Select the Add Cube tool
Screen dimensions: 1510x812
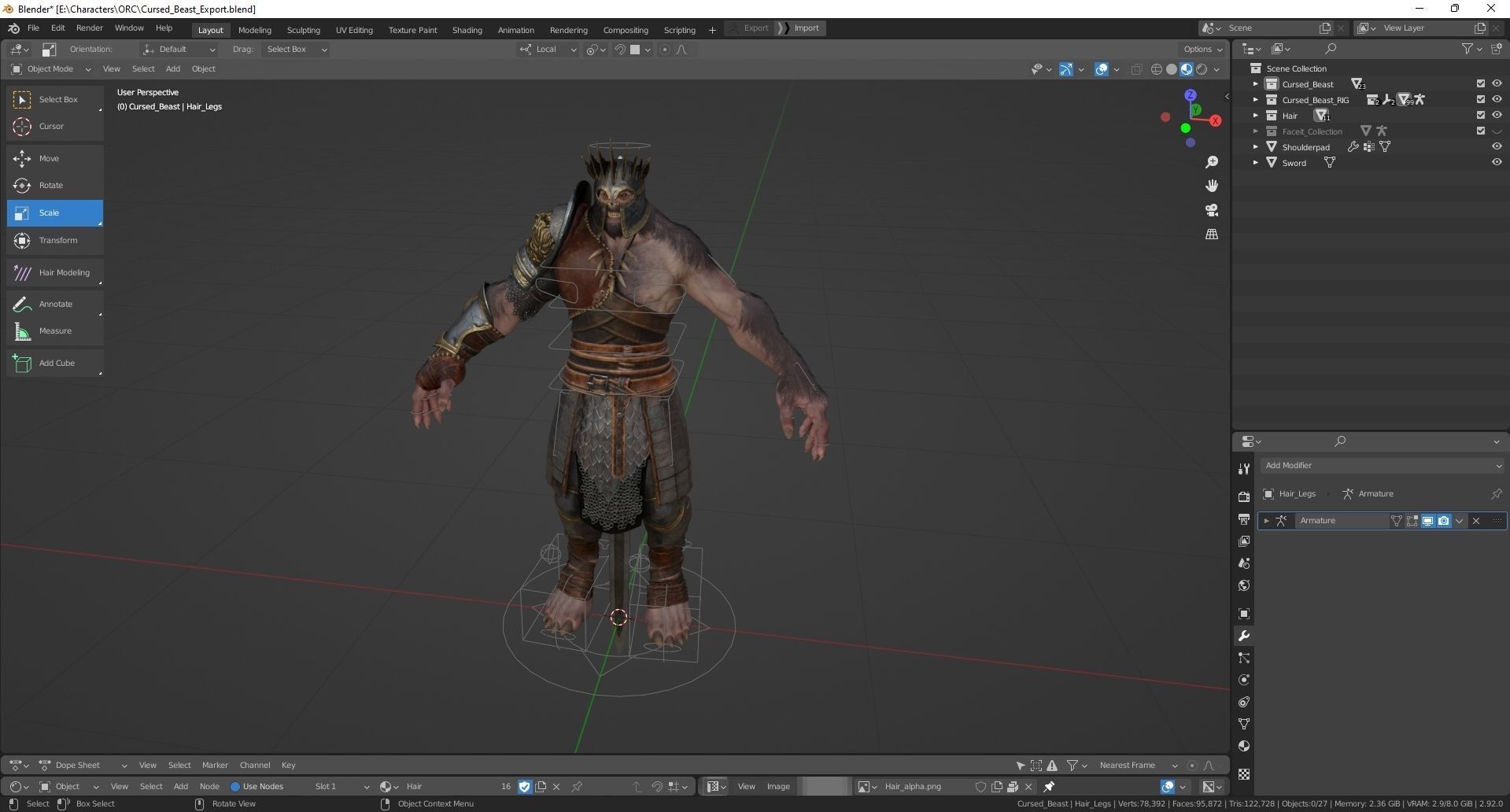tap(55, 363)
